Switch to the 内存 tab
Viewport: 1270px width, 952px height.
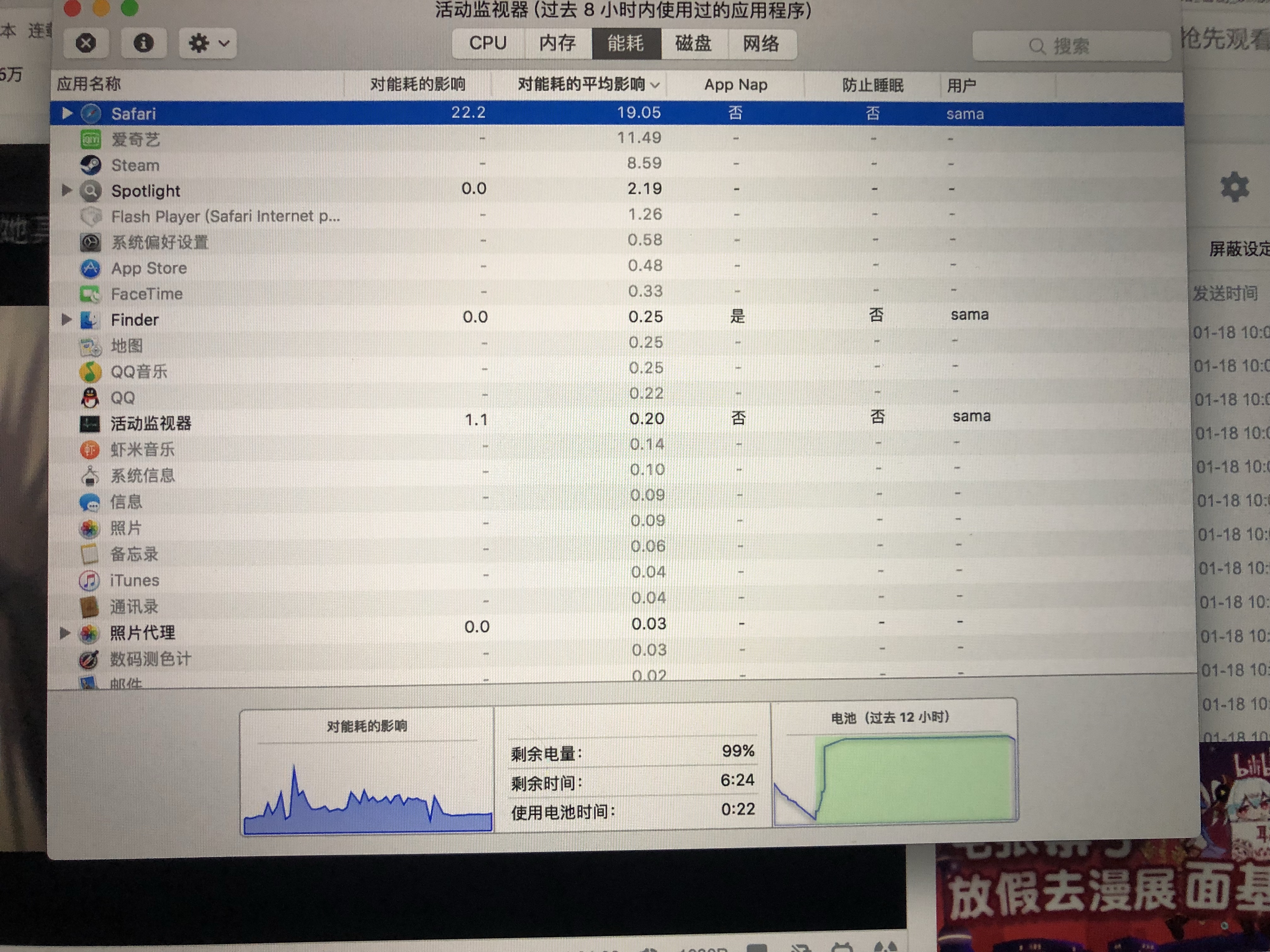coord(558,43)
